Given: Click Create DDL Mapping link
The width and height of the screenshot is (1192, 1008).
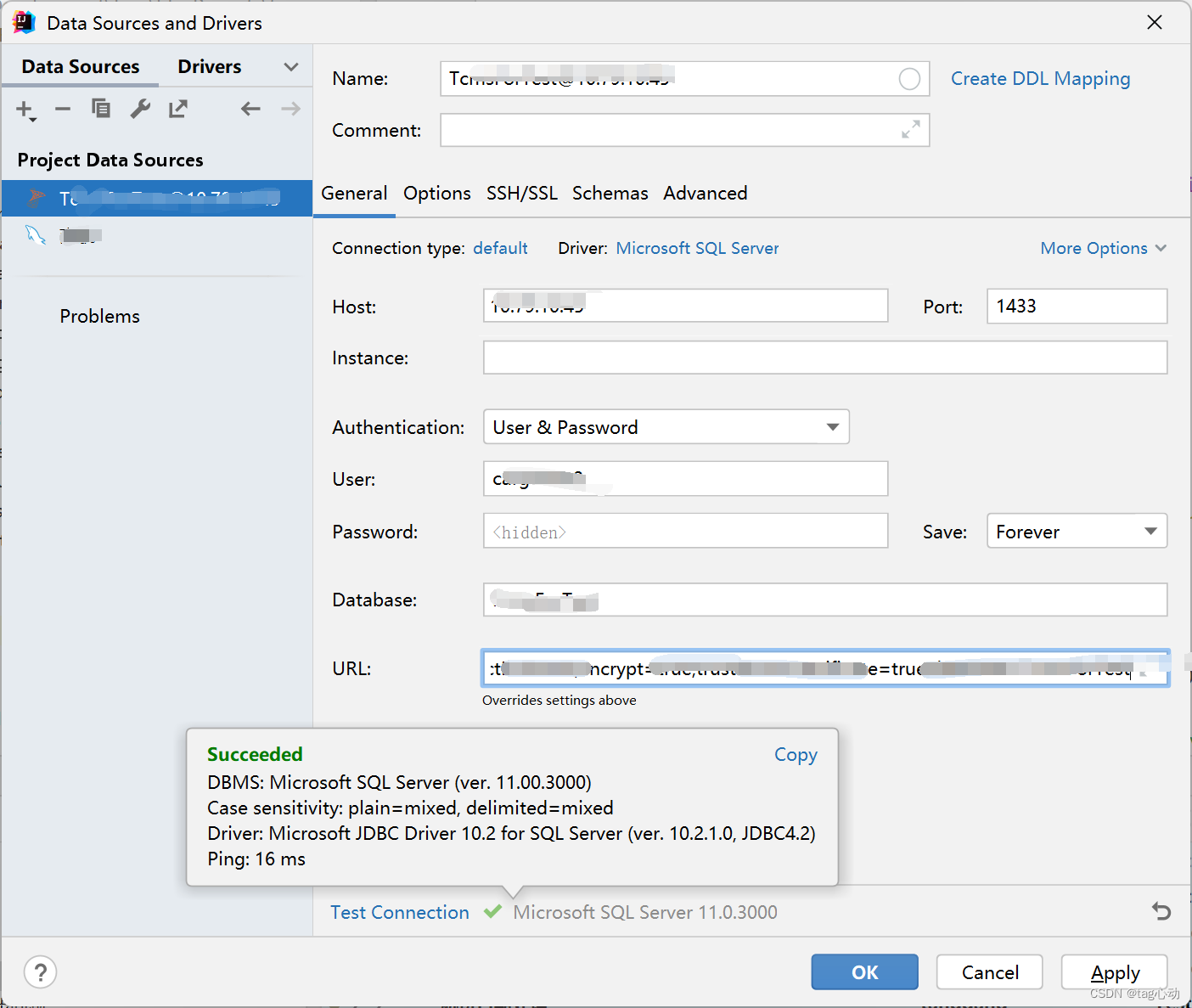Looking at the screenshot, I should coord(1041,79).
